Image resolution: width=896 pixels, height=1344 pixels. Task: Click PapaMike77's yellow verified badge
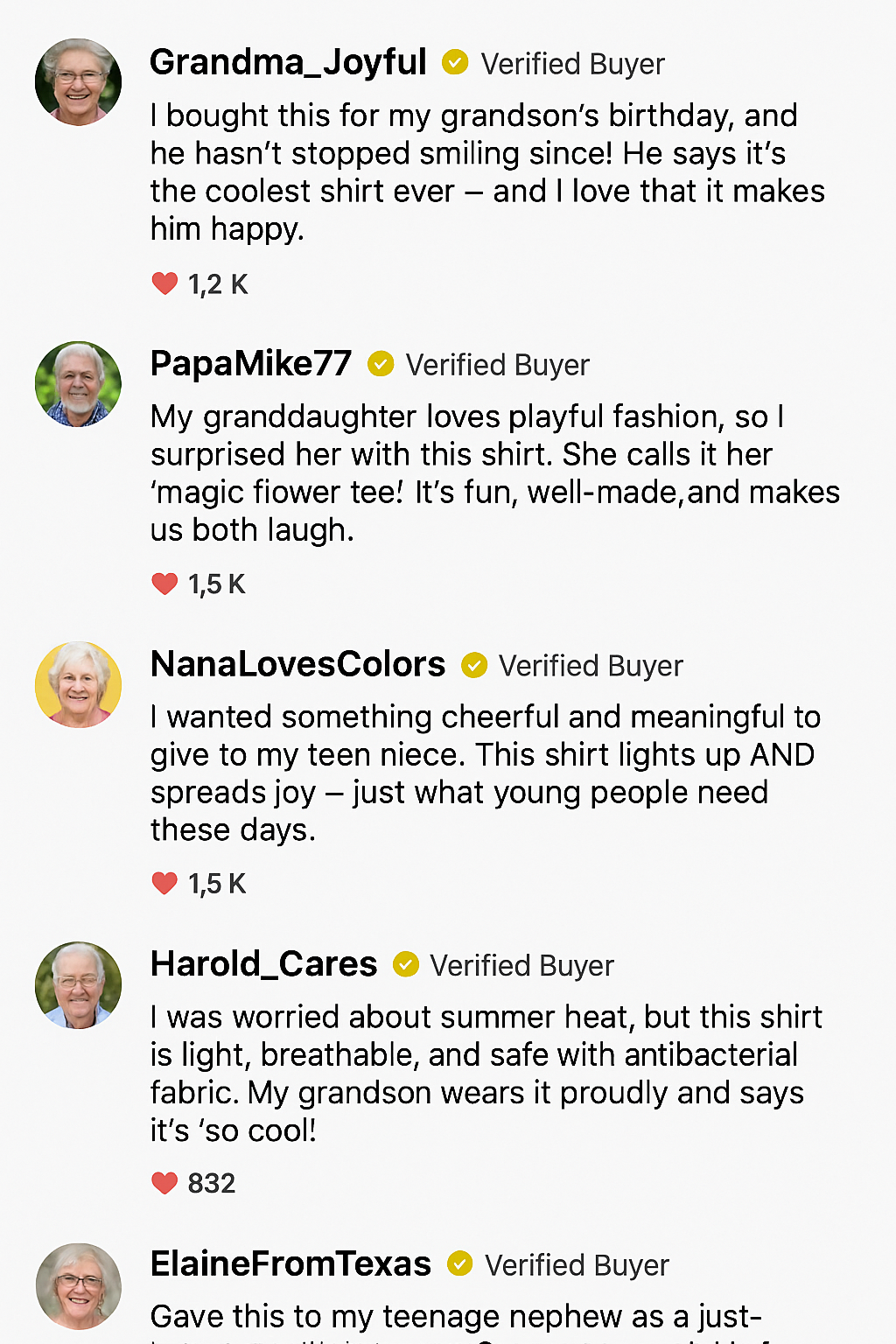tap(381, 364)
